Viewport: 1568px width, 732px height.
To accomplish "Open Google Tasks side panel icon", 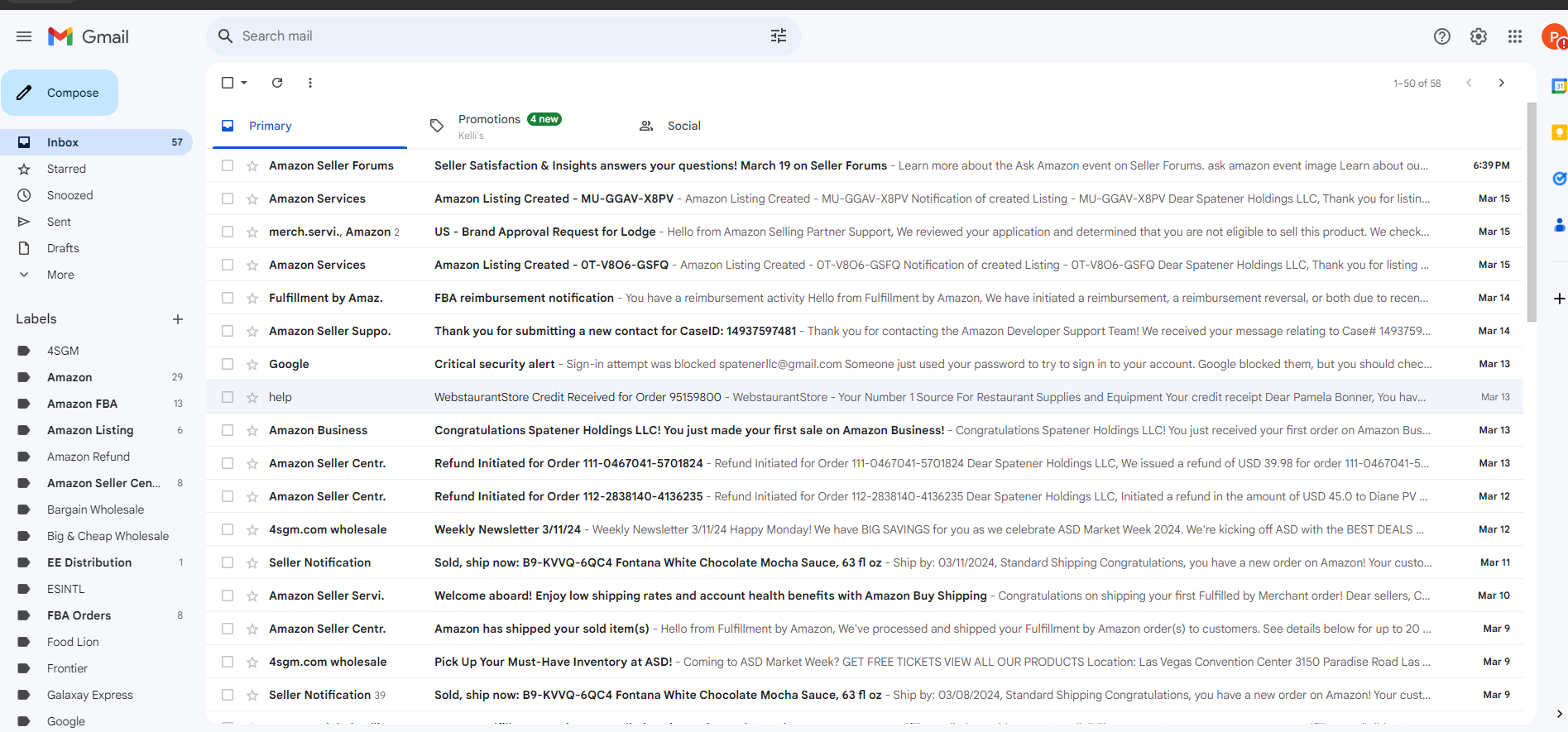I will [x=1559, y=179].
